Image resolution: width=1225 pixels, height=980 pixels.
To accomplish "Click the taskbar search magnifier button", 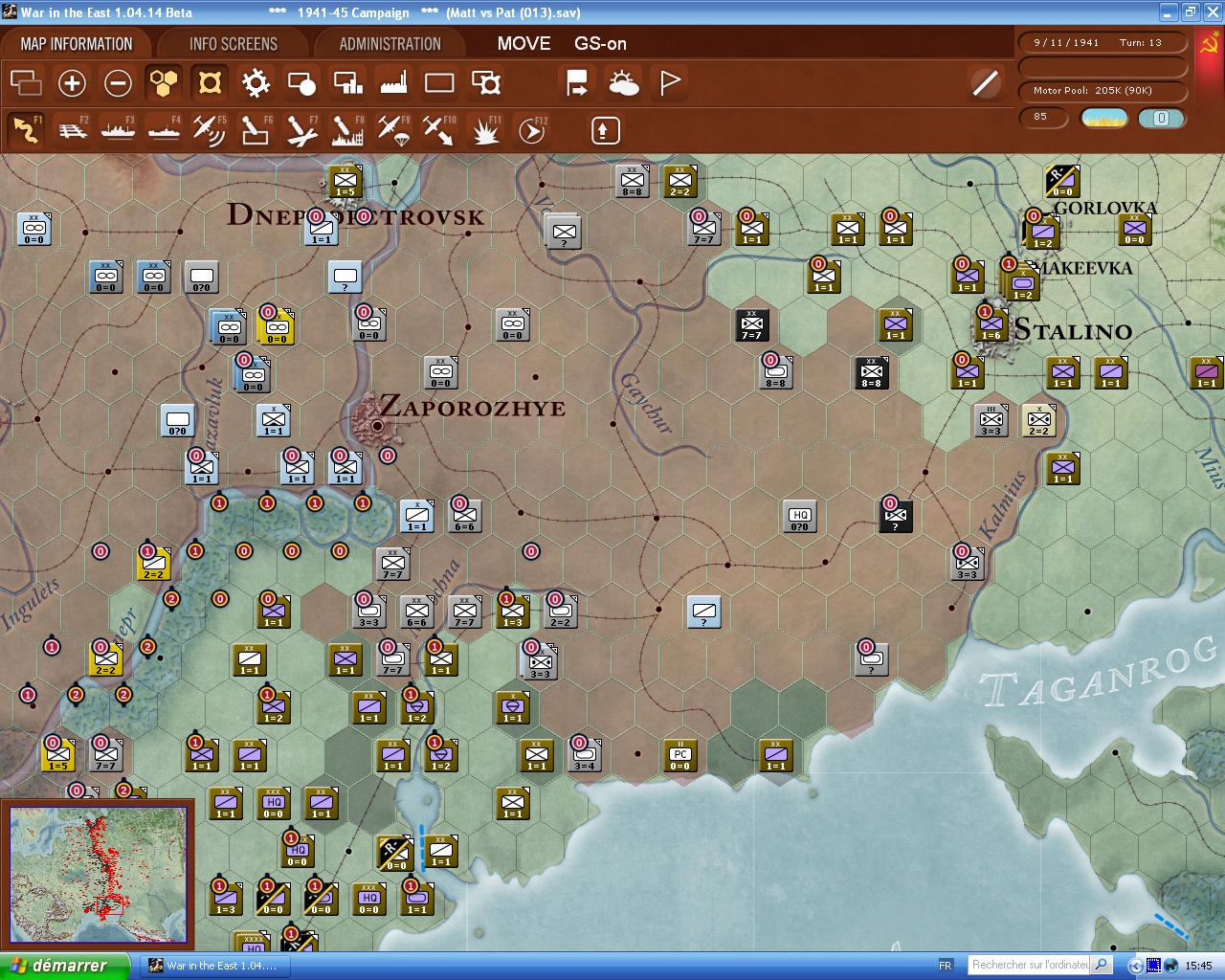I will [x=1102, y=966].
